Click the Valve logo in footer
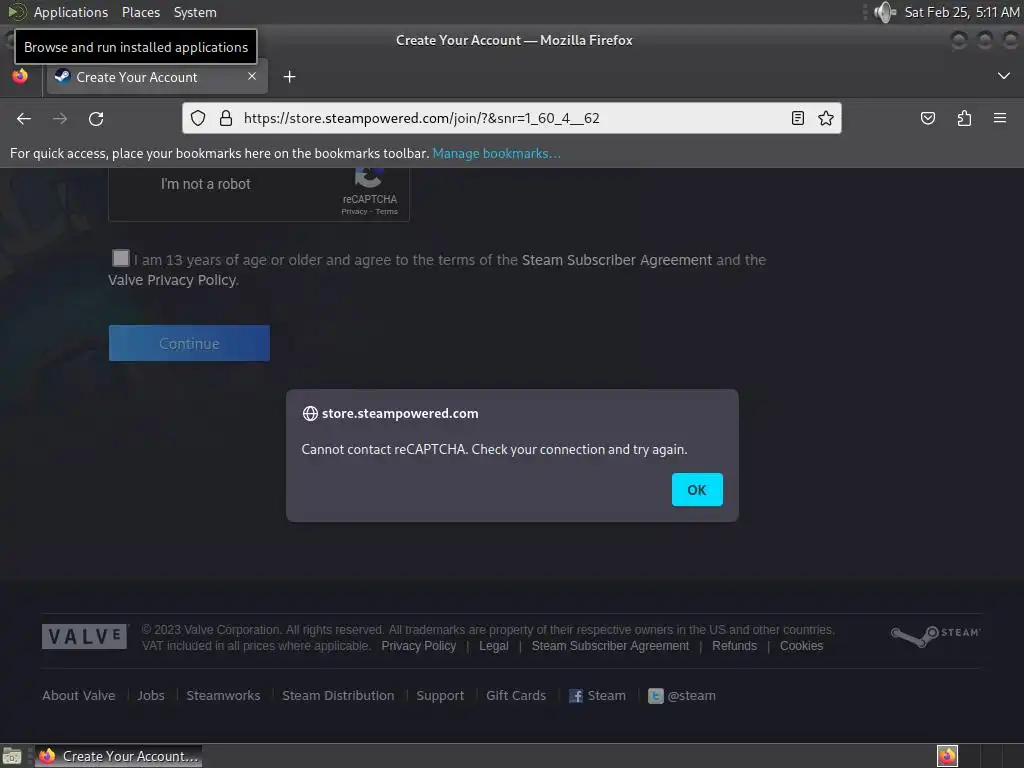The height and width of the screenshot is (768, 1024). point(84,637)
